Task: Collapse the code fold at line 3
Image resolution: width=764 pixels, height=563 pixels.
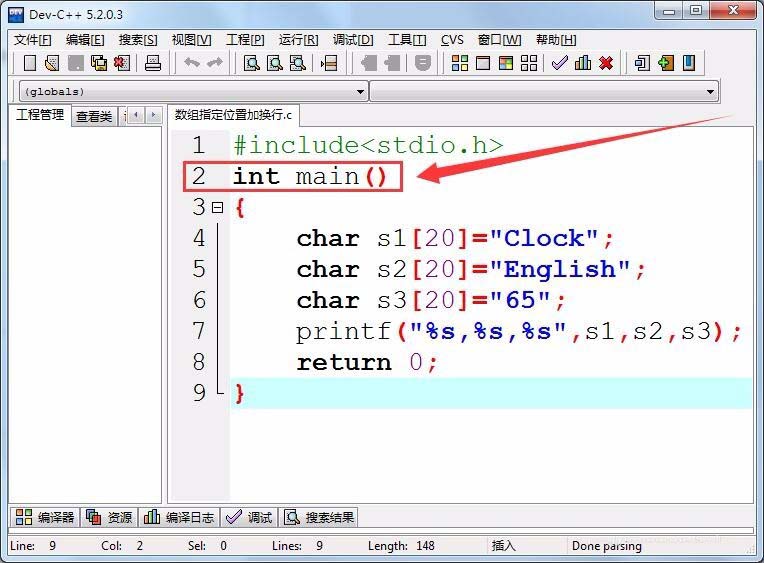Action: tap(217, 208)
